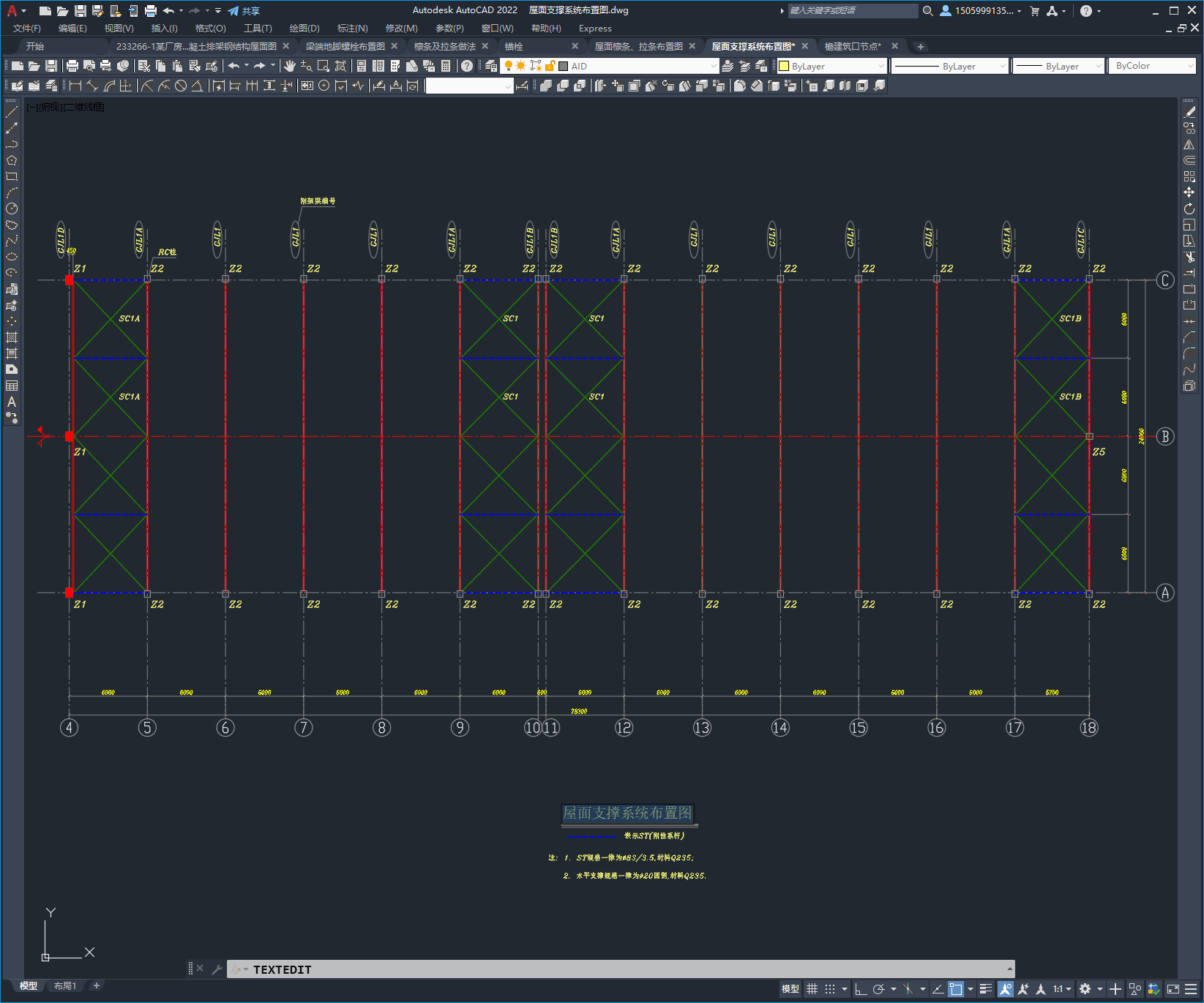Click the Aligned dimension tool

point(92,86)
